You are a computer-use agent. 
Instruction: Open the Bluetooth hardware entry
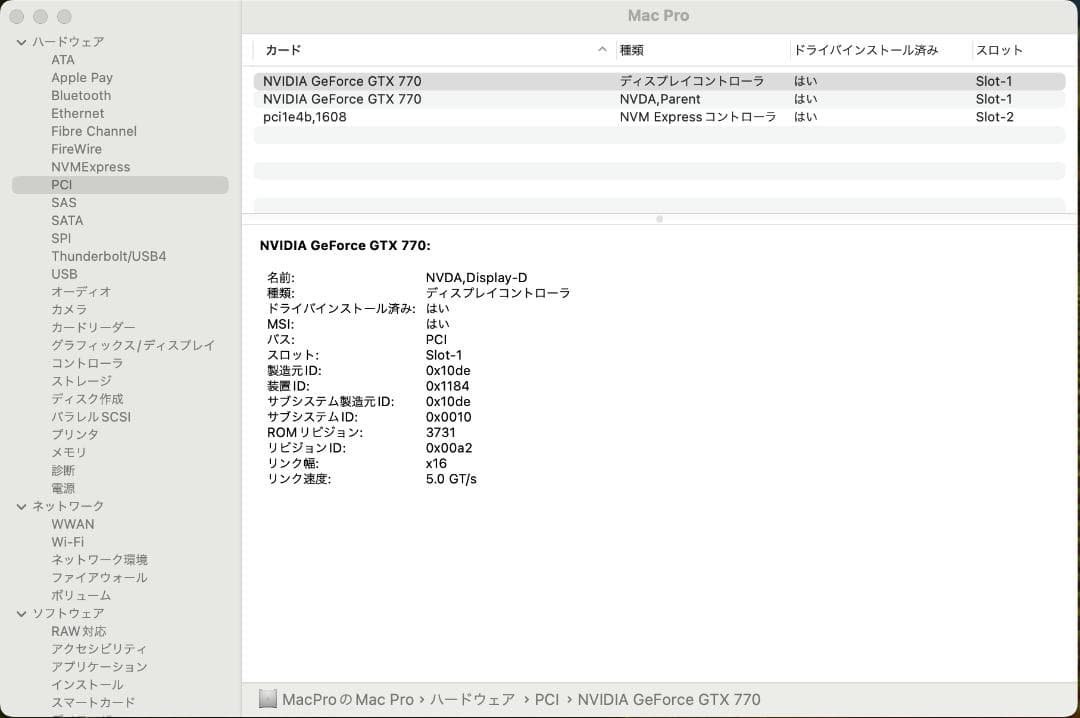point(81,96)
